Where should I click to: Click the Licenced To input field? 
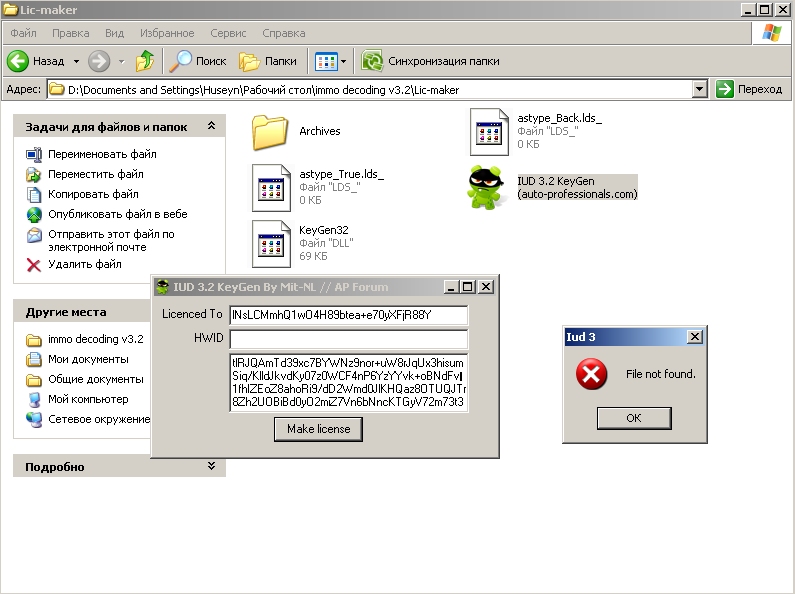(x=349, y=315)
